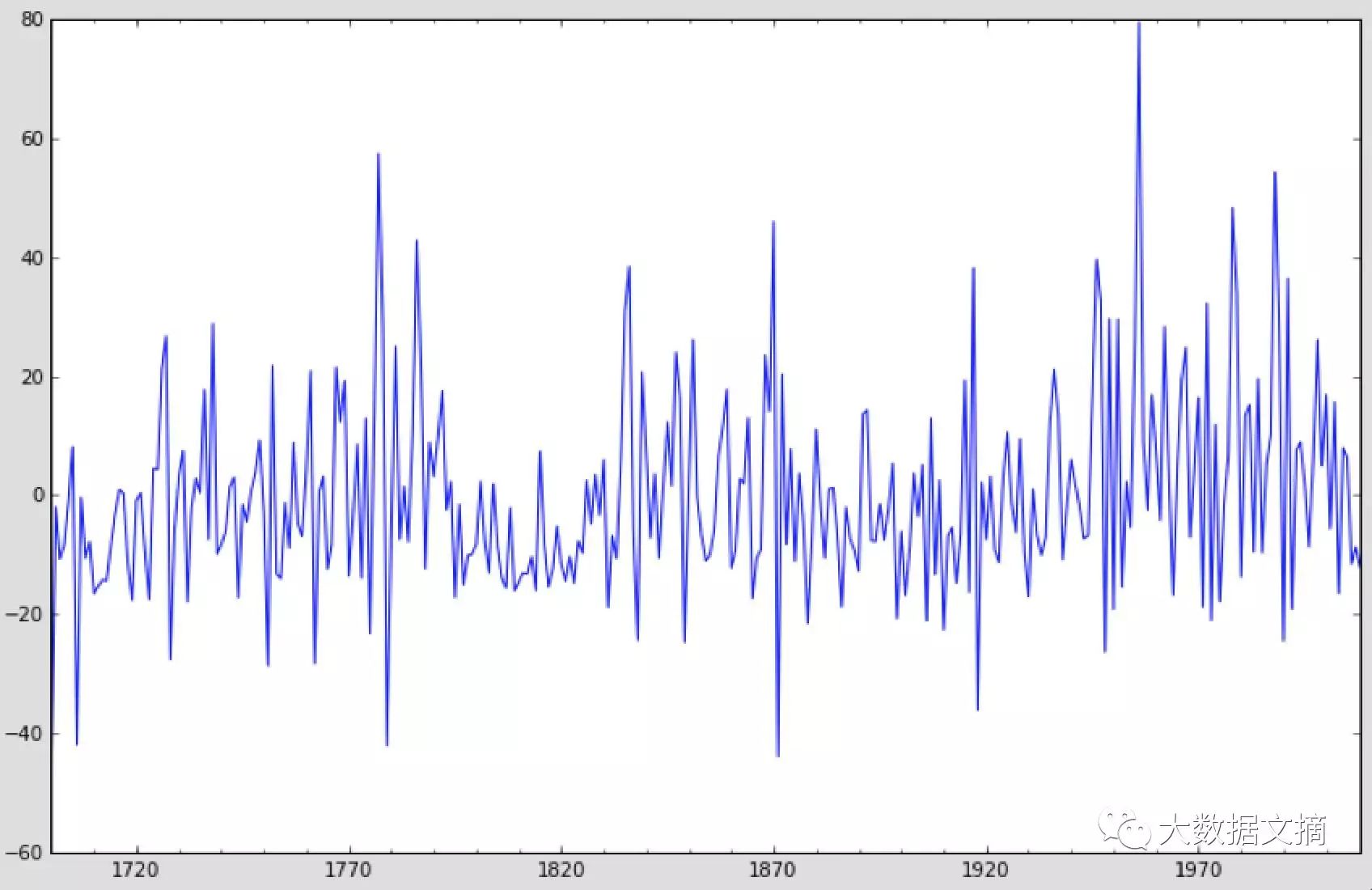Image resolution: width=1372 pixels, height=890 pixels.
Task: Click the y-axis label 80
Action: point(32,20)
